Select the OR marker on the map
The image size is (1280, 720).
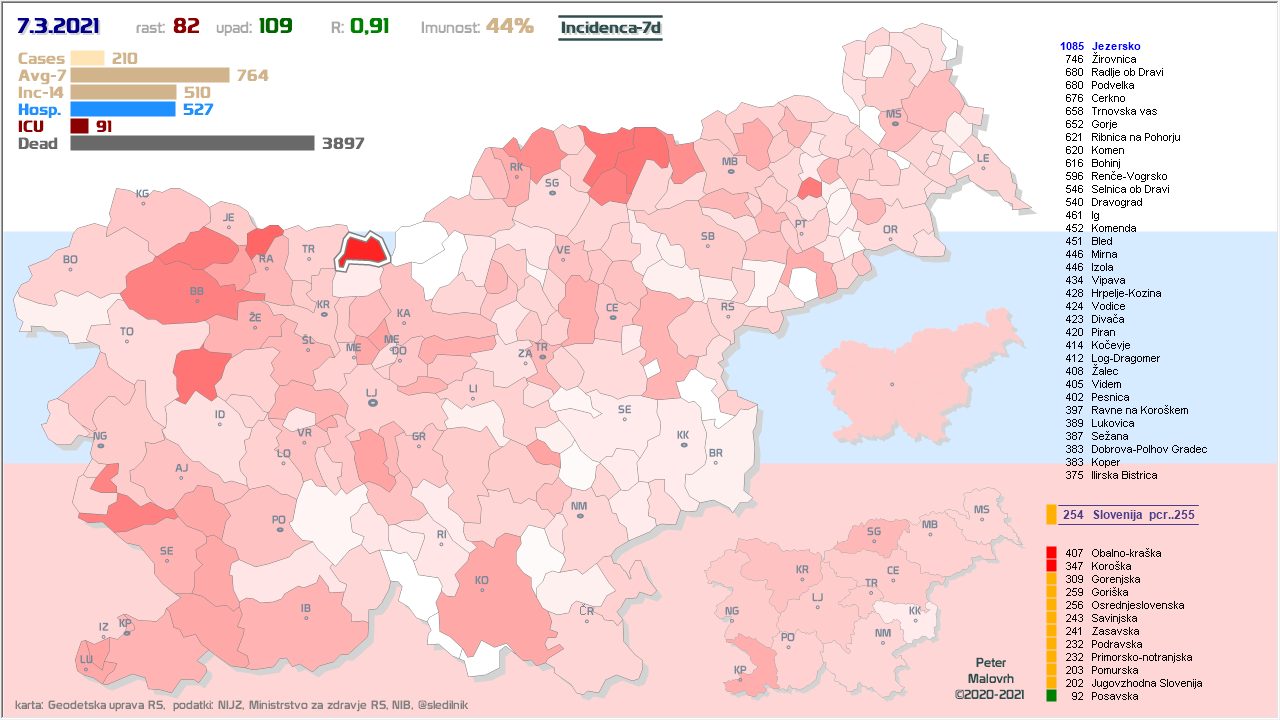point(890,235)
